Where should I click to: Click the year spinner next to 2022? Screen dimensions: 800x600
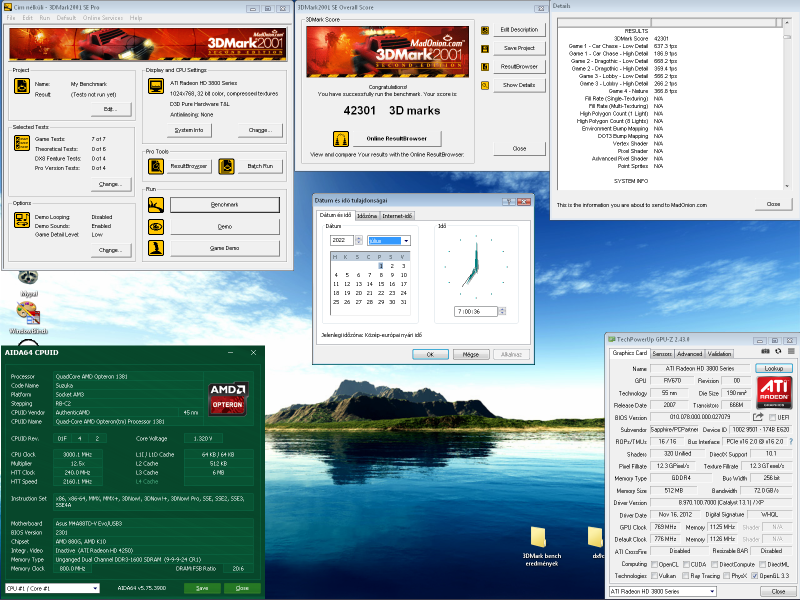(x=359, y=240)
